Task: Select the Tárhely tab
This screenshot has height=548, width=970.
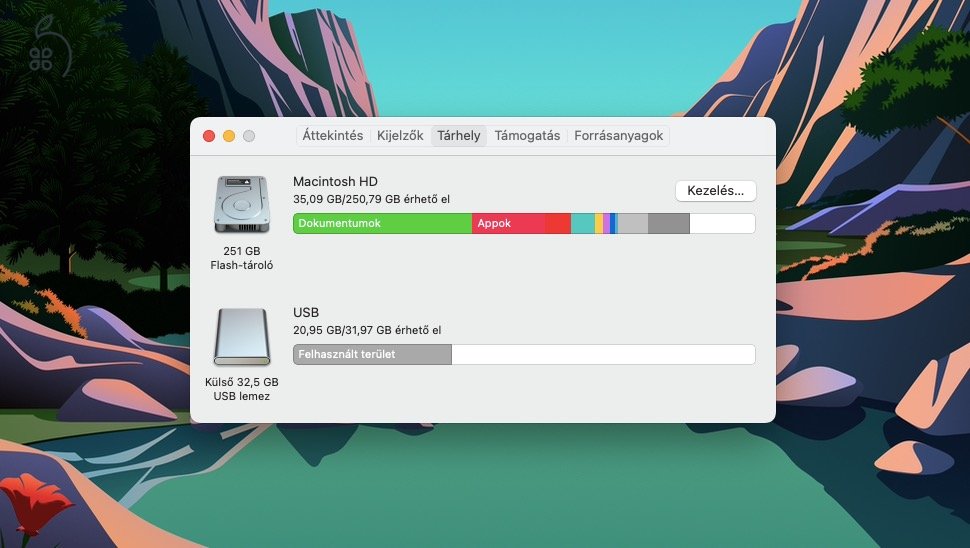Action: click(x=458, y=135)
